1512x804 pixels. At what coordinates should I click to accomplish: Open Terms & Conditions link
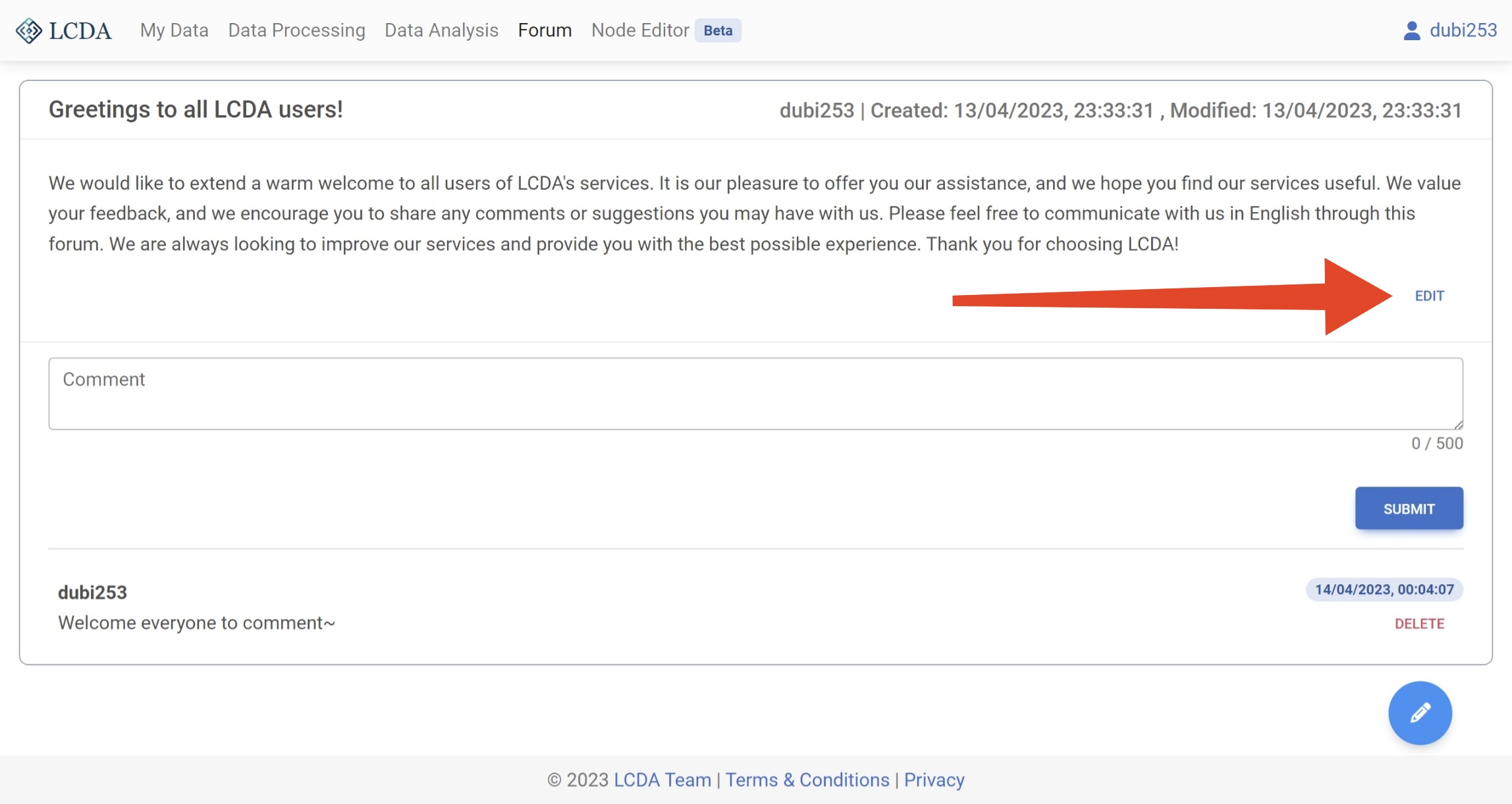pos(807,780)
